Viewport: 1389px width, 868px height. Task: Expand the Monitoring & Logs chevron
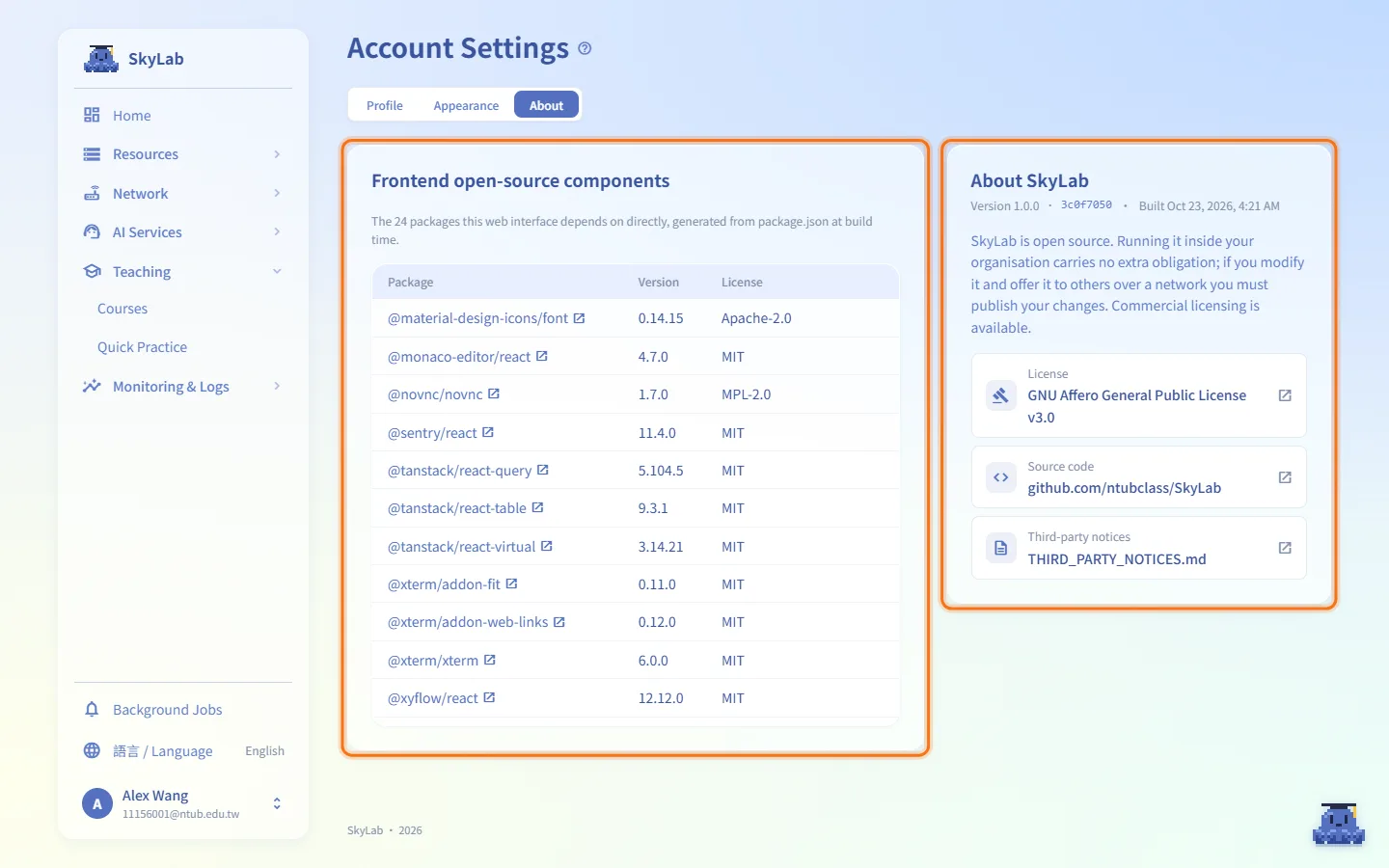[x=277, y=386]
